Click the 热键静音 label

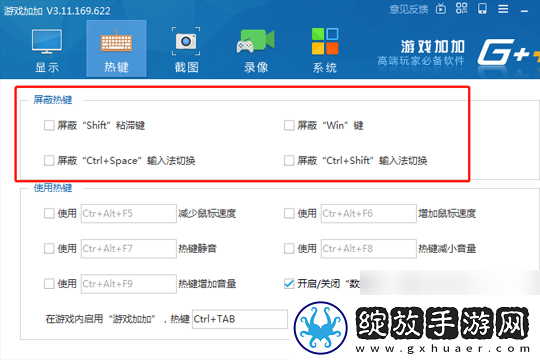pos(197,249)
